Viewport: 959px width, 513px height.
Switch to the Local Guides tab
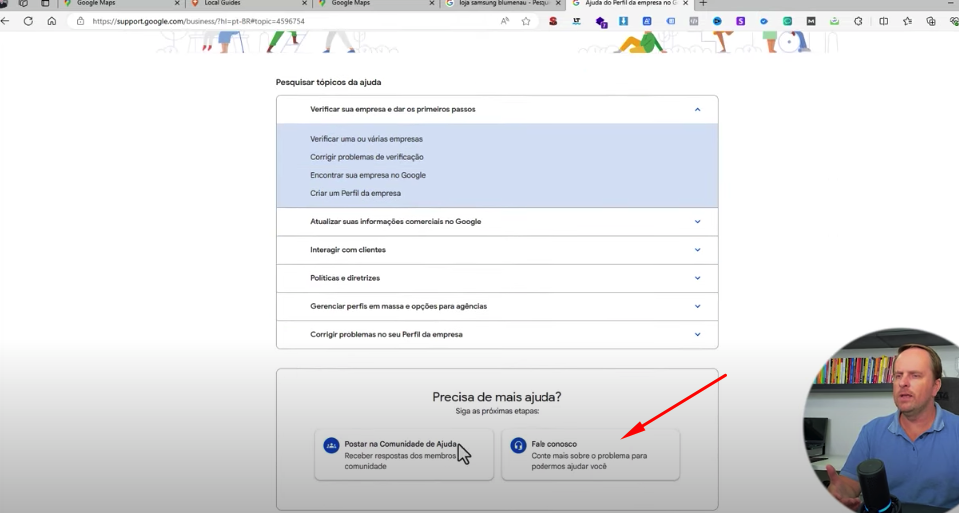(248, 3)
